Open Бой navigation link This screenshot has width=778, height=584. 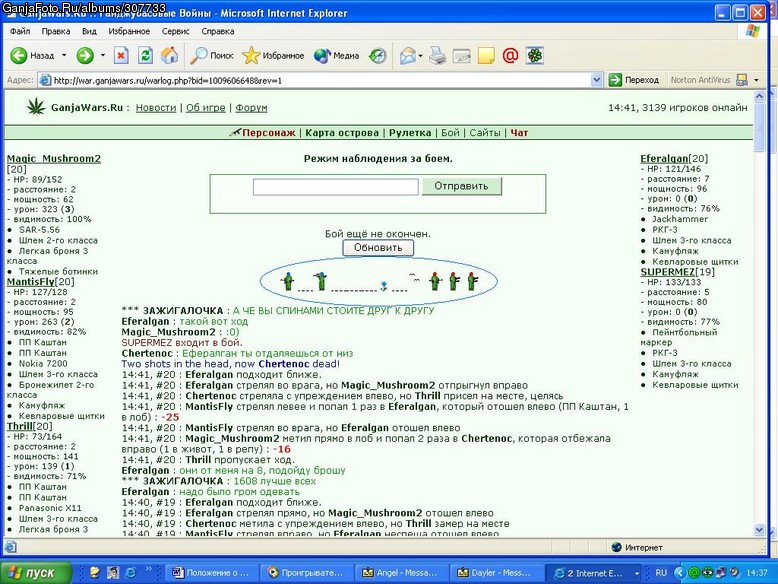point(450,132)
